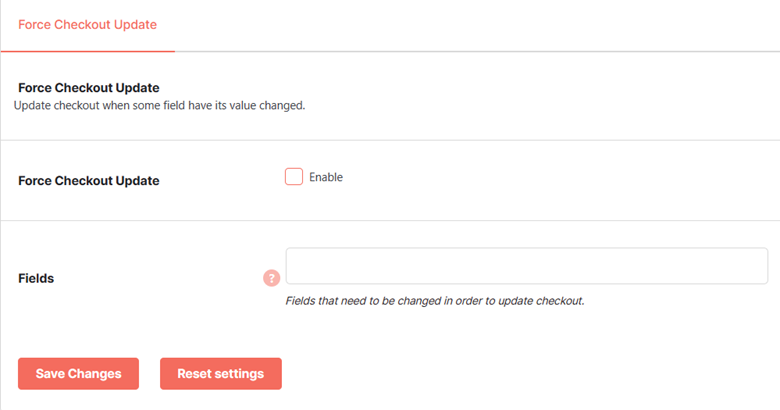Select the coral-colored tab title at top
This screenshot has height=410, width=780.
tap(88, 25)
